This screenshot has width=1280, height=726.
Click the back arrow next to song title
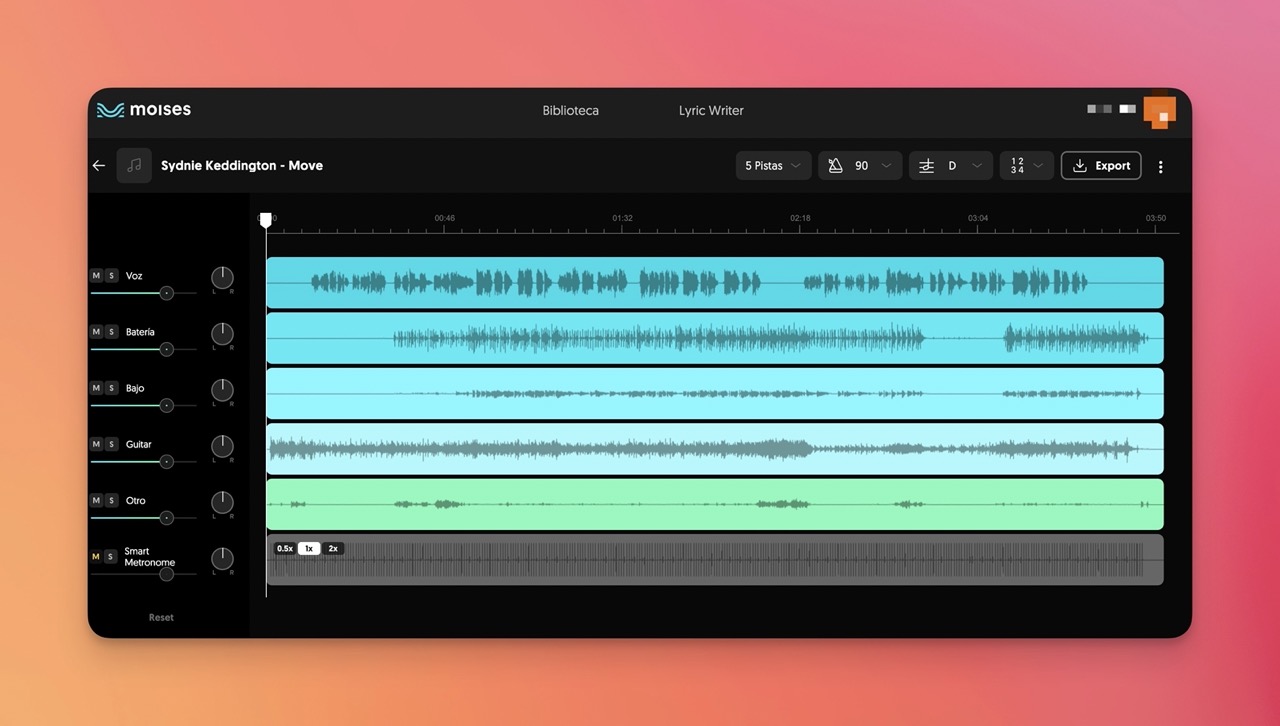tap(98, 165)
